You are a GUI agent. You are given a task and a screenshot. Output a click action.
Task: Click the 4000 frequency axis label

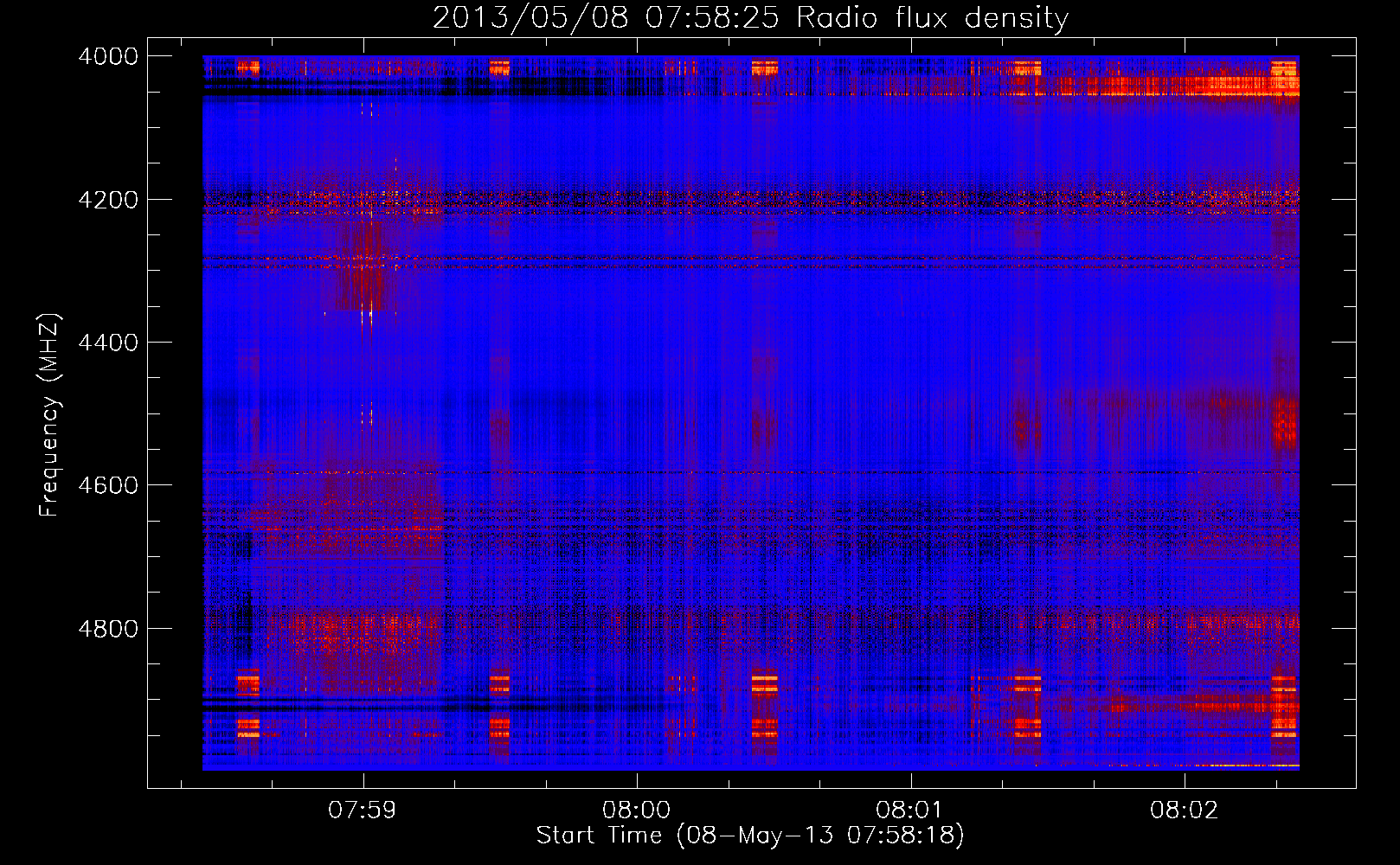pos(108,56)
